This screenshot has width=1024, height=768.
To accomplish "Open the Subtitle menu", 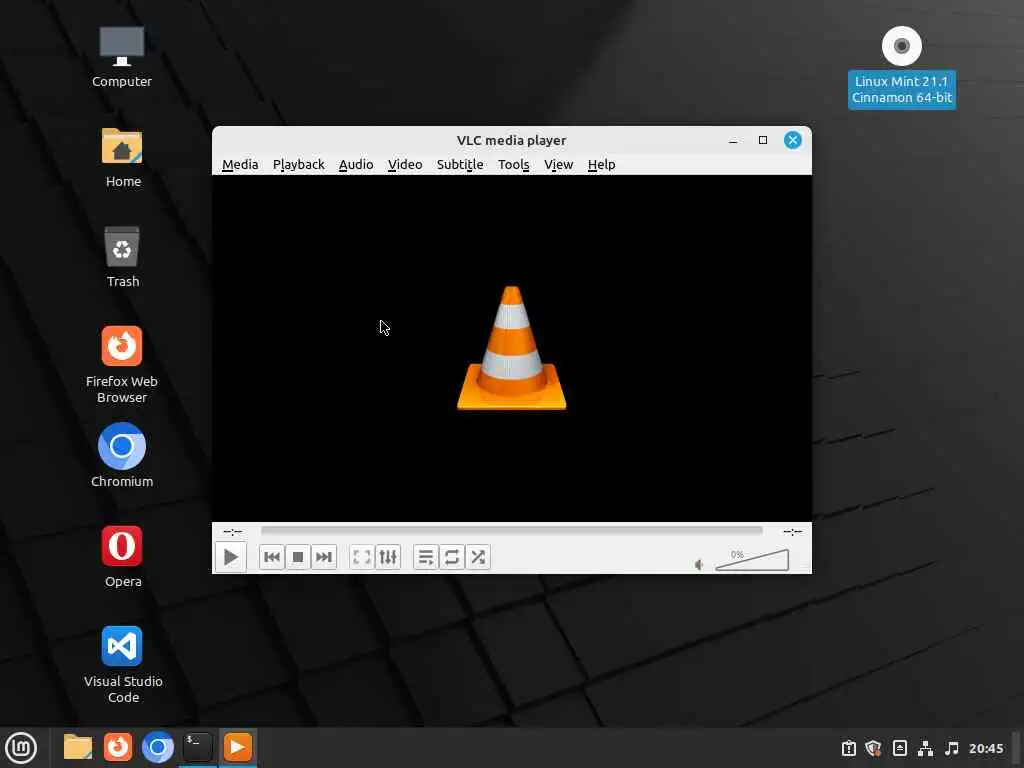I will coord(460,165).
